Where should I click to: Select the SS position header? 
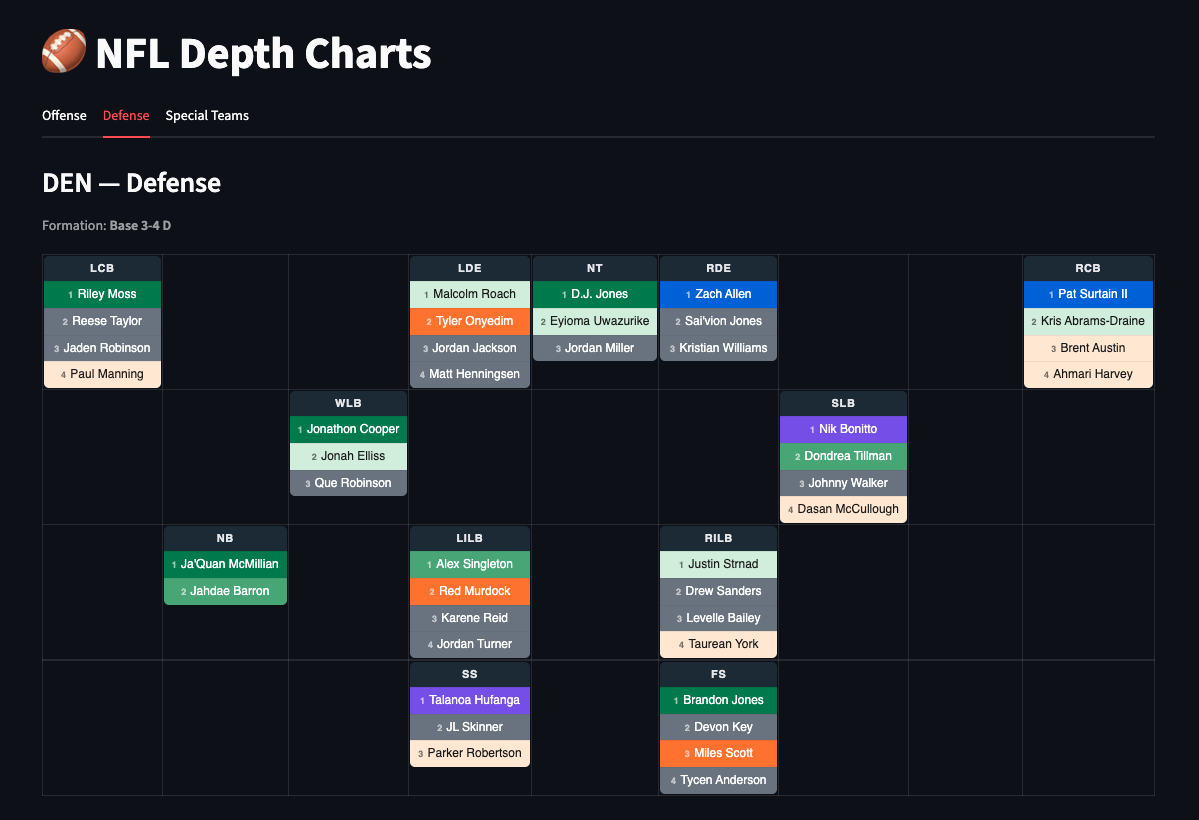(x=470, y=675)
